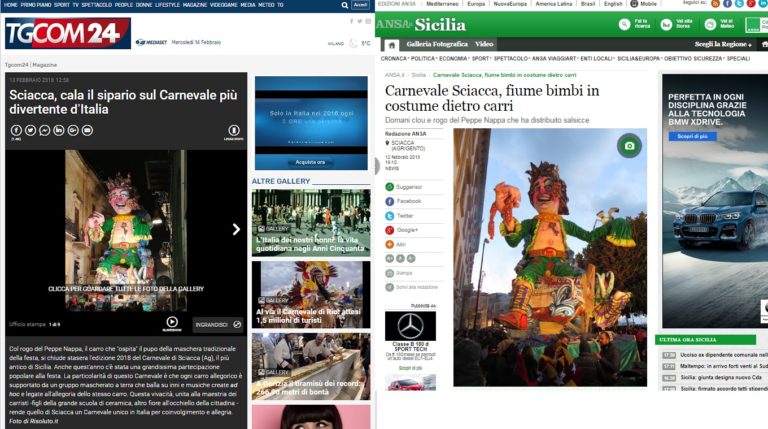Select 'Galleria Fotografica' tab on ANSA
This screenshot has width=768, height=429.
tap(438, 45)
